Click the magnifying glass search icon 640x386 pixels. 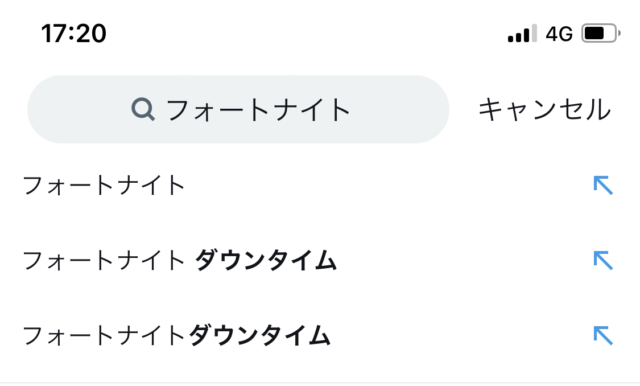coord(143,109)
